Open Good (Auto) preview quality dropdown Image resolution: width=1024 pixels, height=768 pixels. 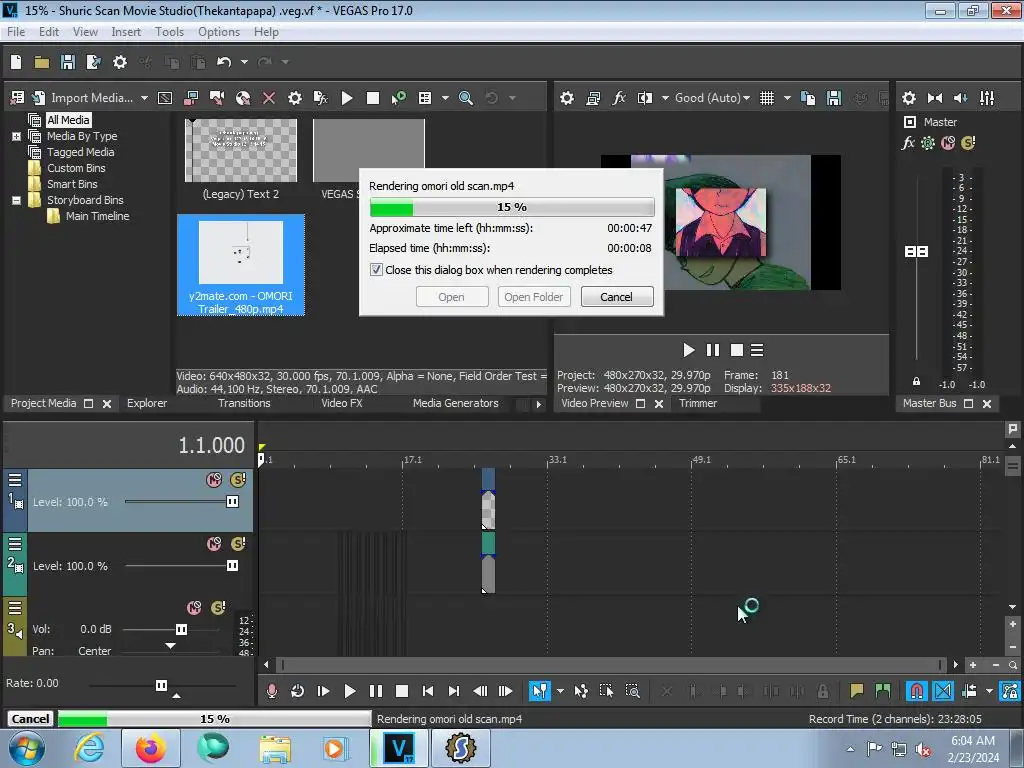click(712, 98)
